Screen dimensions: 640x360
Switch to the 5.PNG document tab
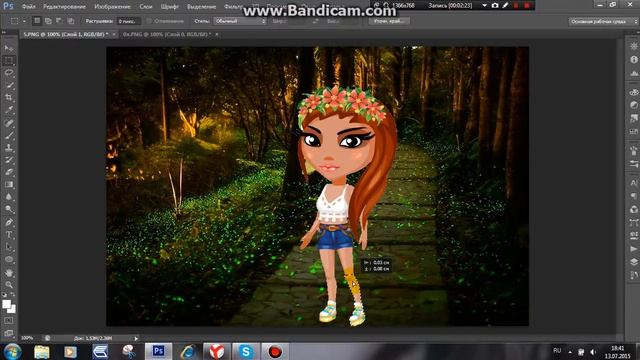click(65, 34)
